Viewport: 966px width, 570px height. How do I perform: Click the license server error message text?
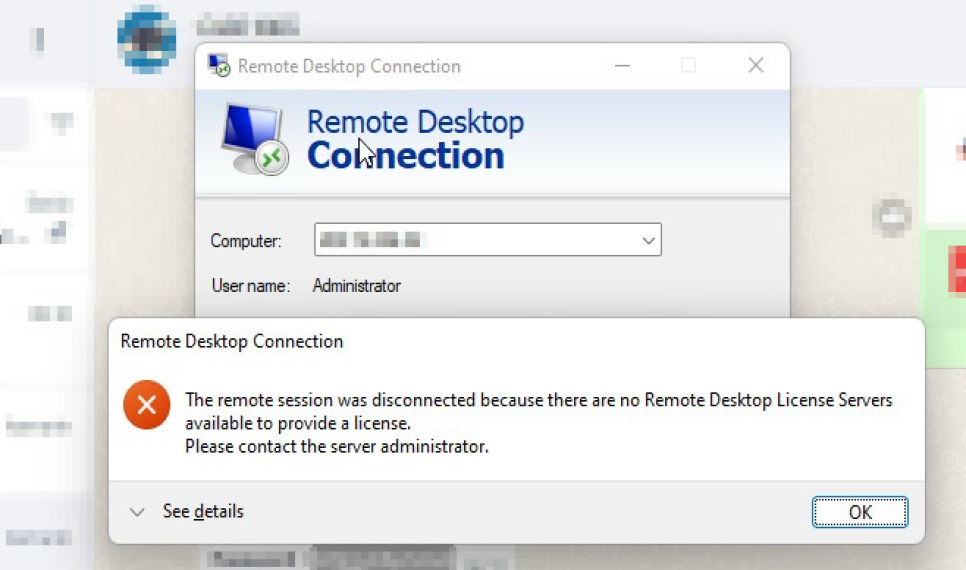[538, 401]
